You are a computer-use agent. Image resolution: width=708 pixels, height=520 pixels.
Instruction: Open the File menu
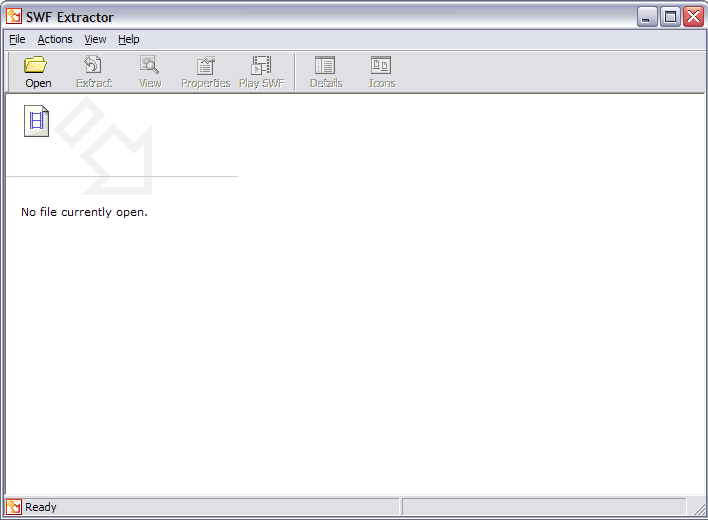[x=17, y=39]
